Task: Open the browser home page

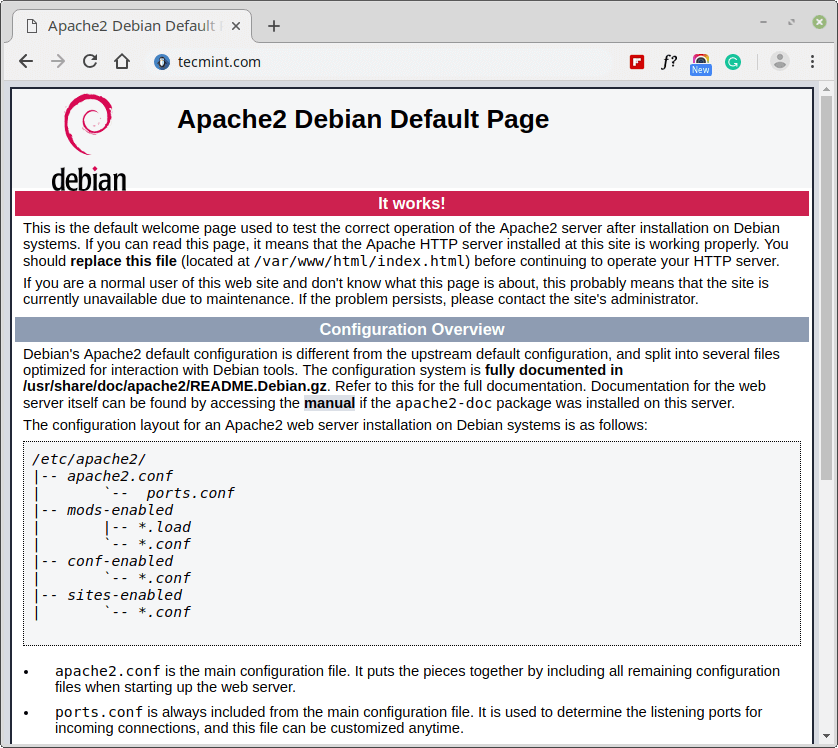Action: (120, 61)
